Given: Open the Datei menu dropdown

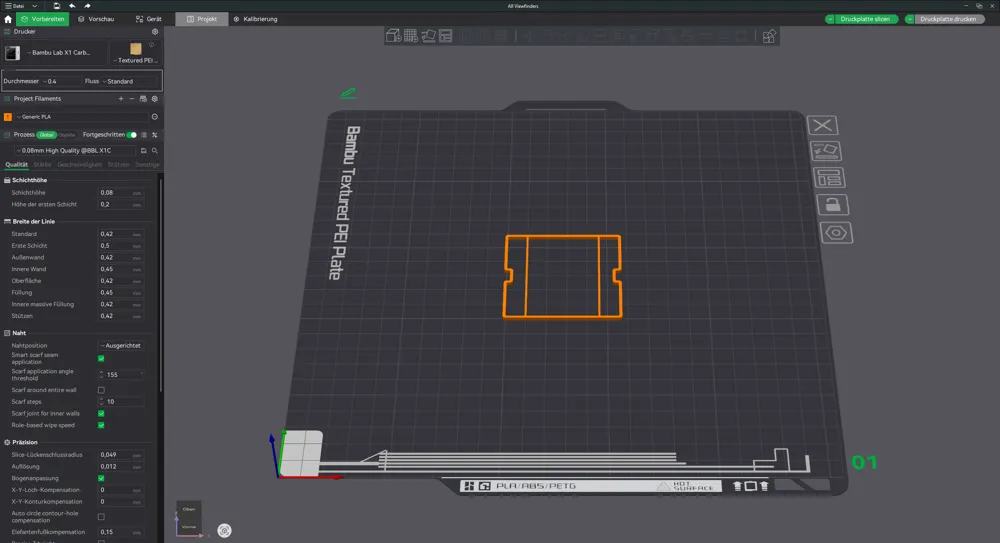Looking at the screenshot, I should [x=21, y=6].
